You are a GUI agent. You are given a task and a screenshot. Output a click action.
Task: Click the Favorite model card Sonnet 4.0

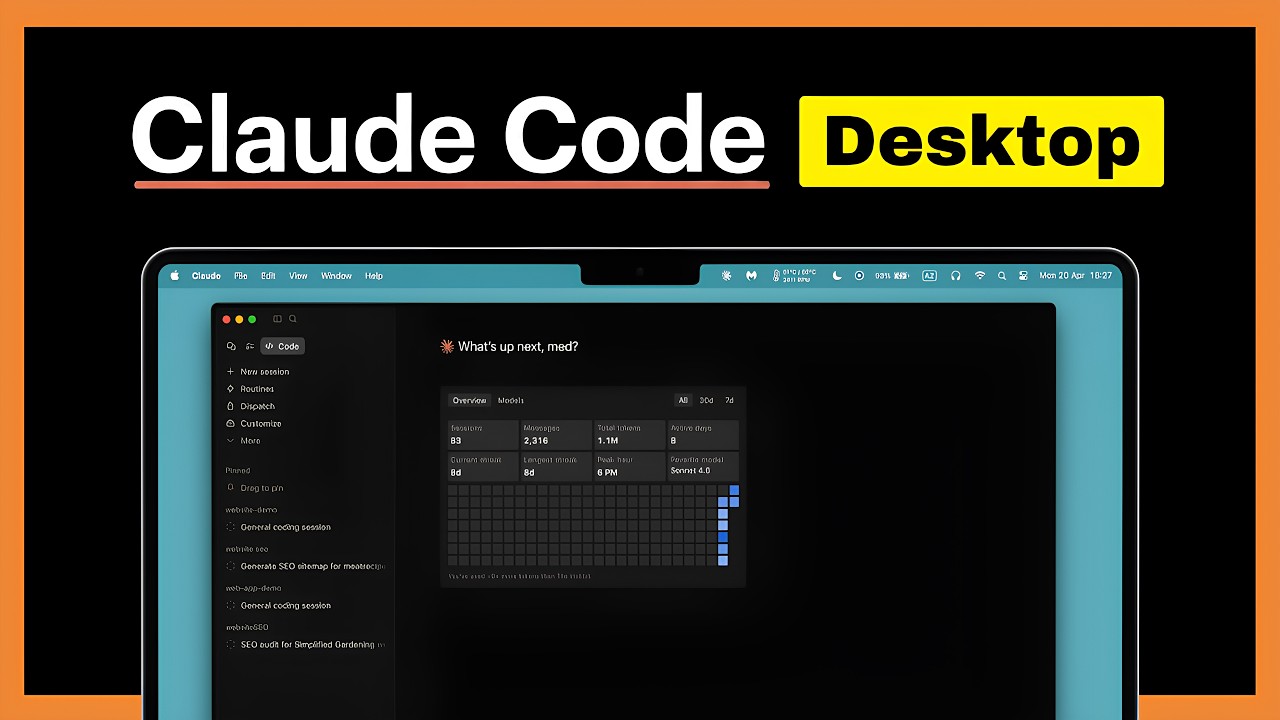click(704, 466)
